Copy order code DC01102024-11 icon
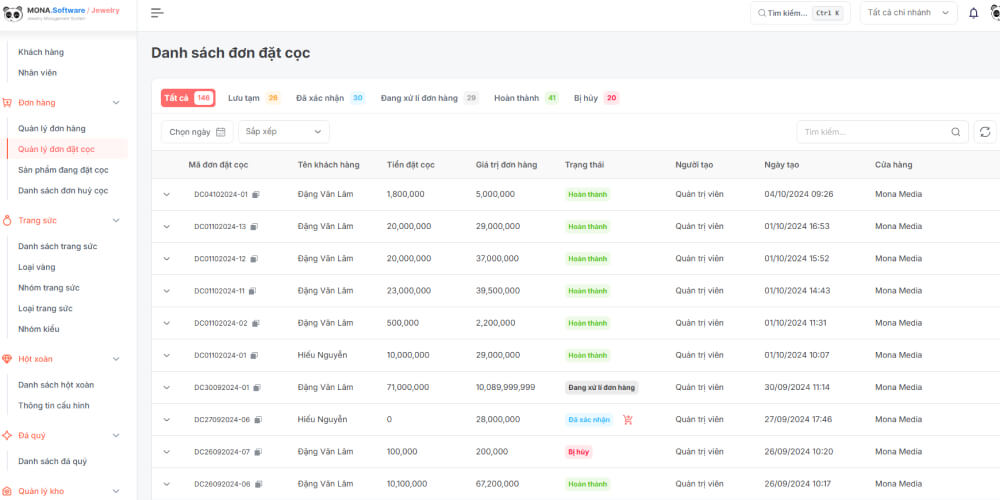 pyautogui.click(x=252, y=291)
